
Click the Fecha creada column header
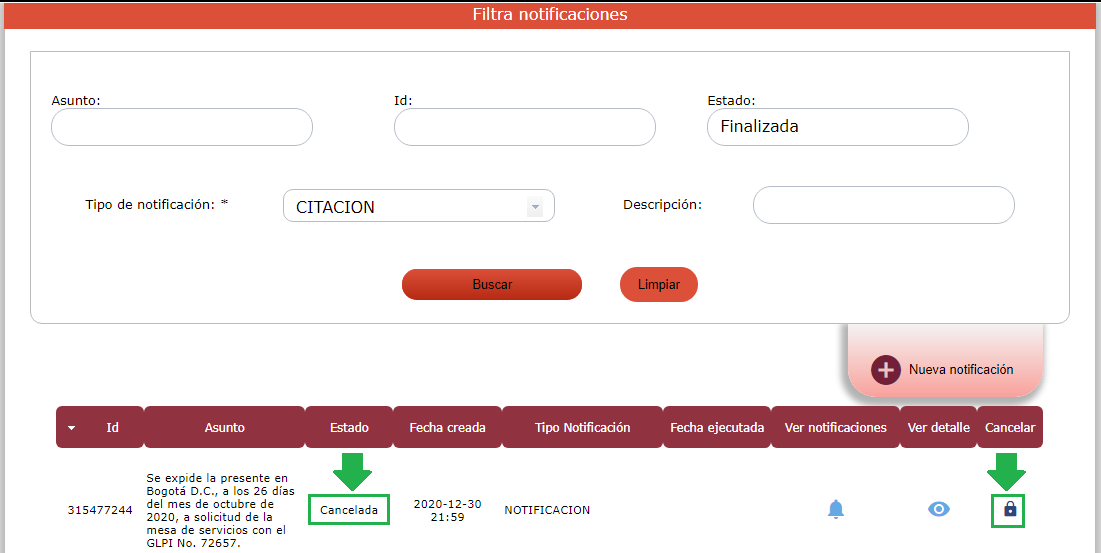coord(447,427)
